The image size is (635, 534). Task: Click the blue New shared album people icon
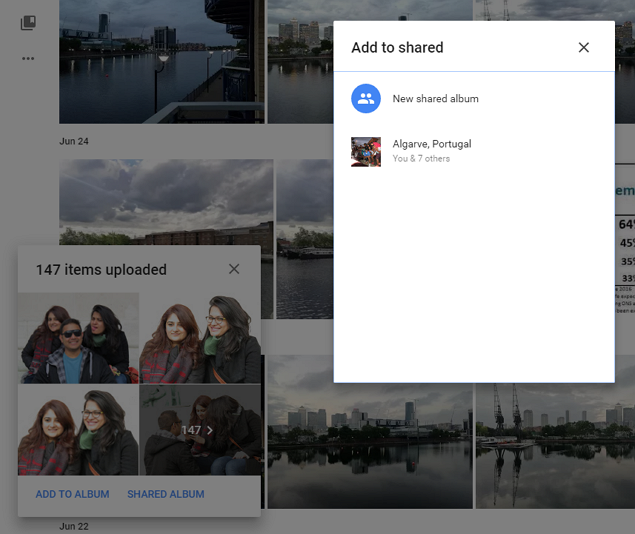[x=366, y=98]
